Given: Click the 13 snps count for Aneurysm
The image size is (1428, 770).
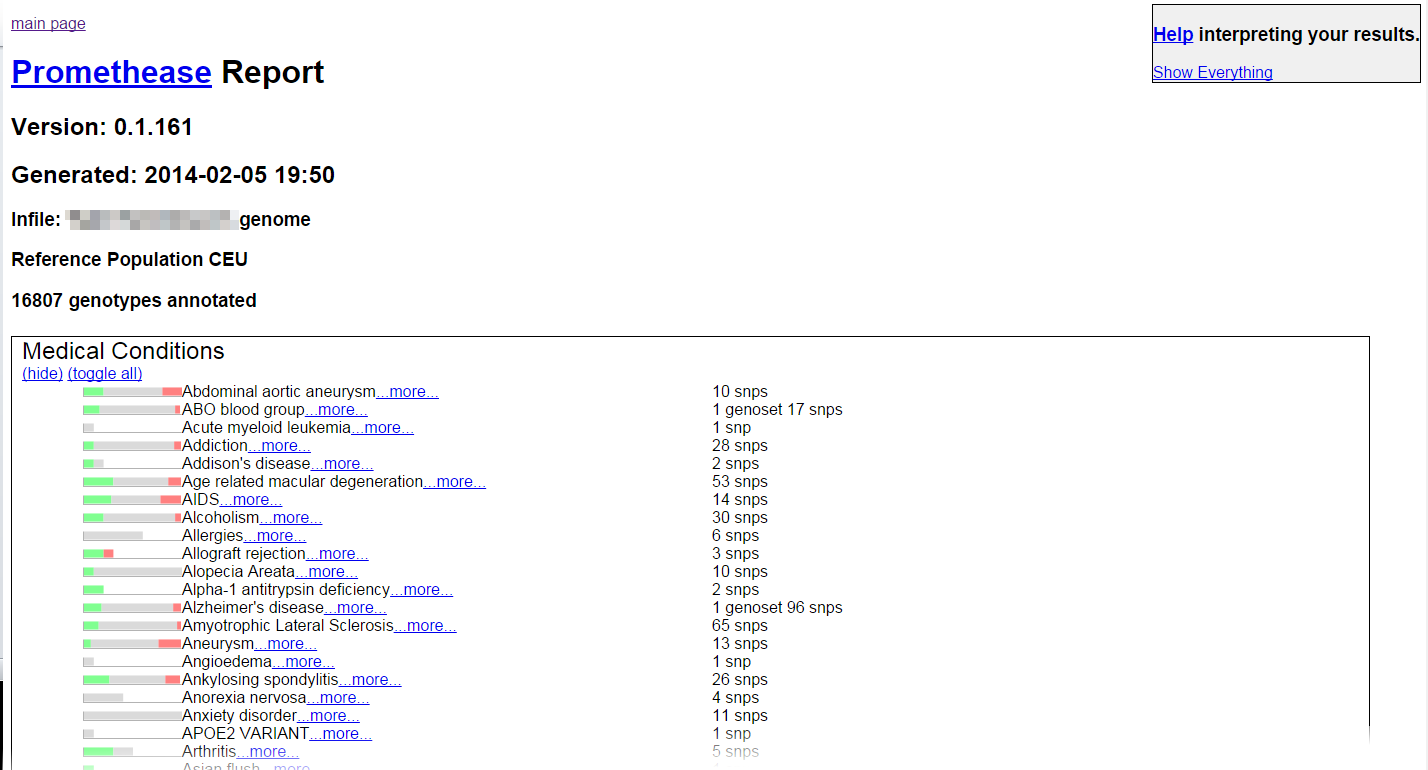Looking at the screenshot, I should click(740, 644).
